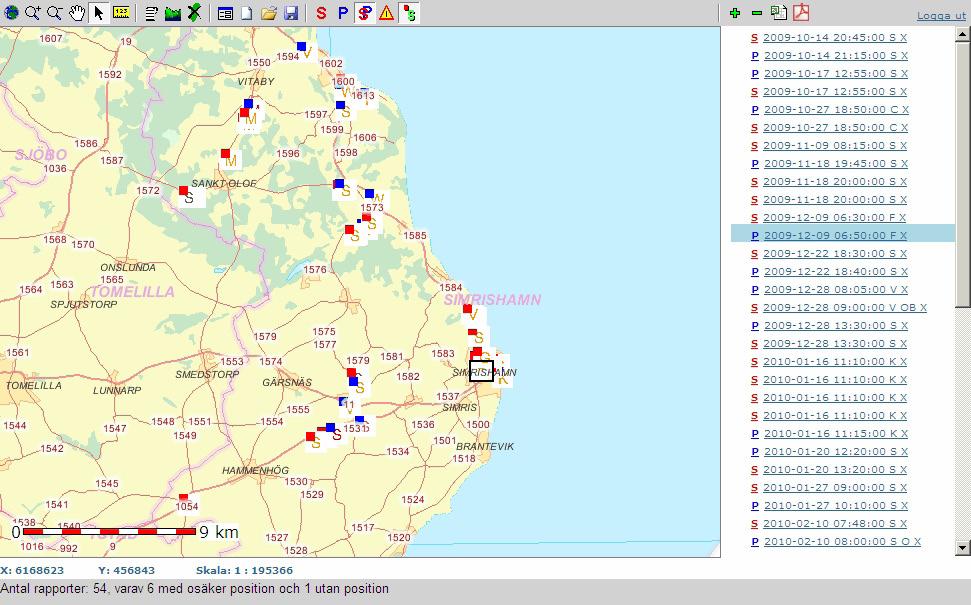Screen dimensions: 971x605
Task: Click the green minus icon
Action: click(x=757, y=12)
